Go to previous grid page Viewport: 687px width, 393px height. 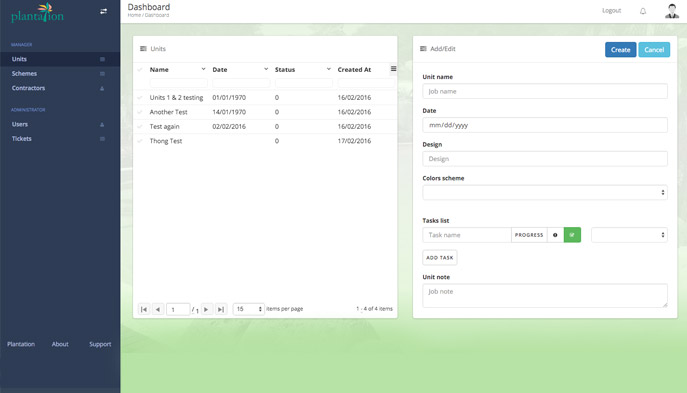tap(158, 309)
